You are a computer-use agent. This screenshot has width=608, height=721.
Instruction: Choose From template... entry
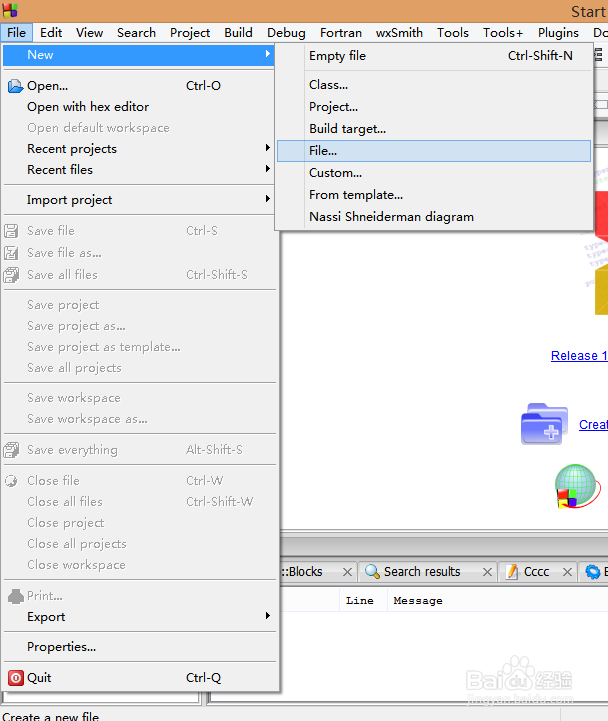(434, 195)
